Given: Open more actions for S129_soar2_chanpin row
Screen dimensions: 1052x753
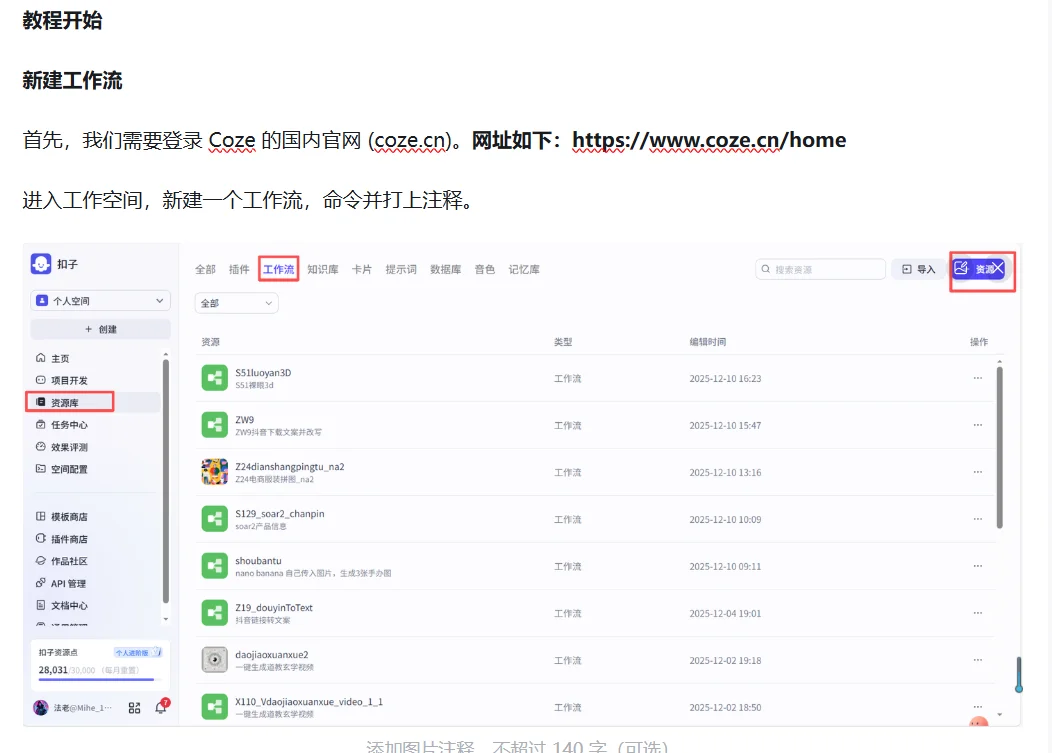Looking at the screenshot, I should (x=978, y=519).
